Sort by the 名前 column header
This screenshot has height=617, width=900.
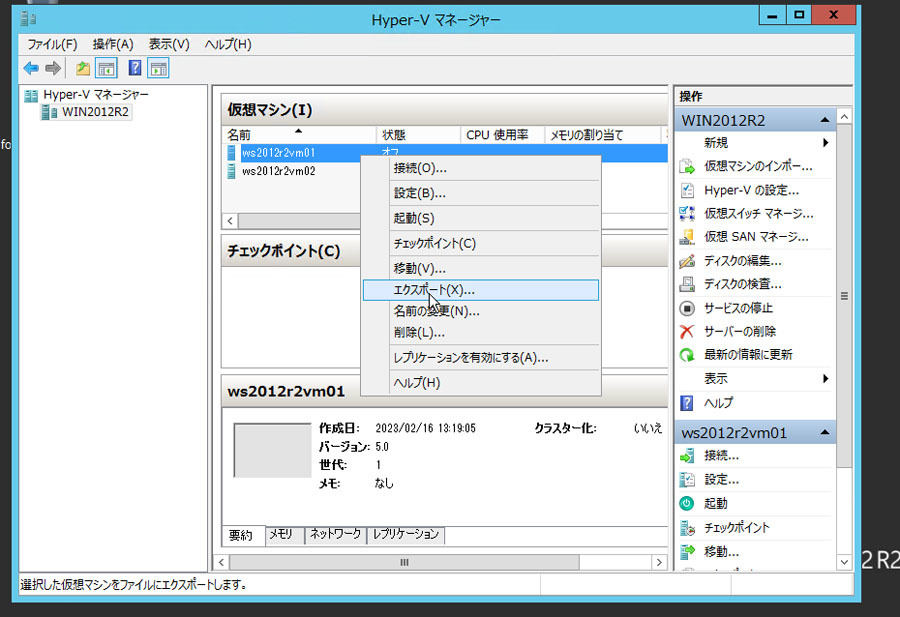coord(298,135)
